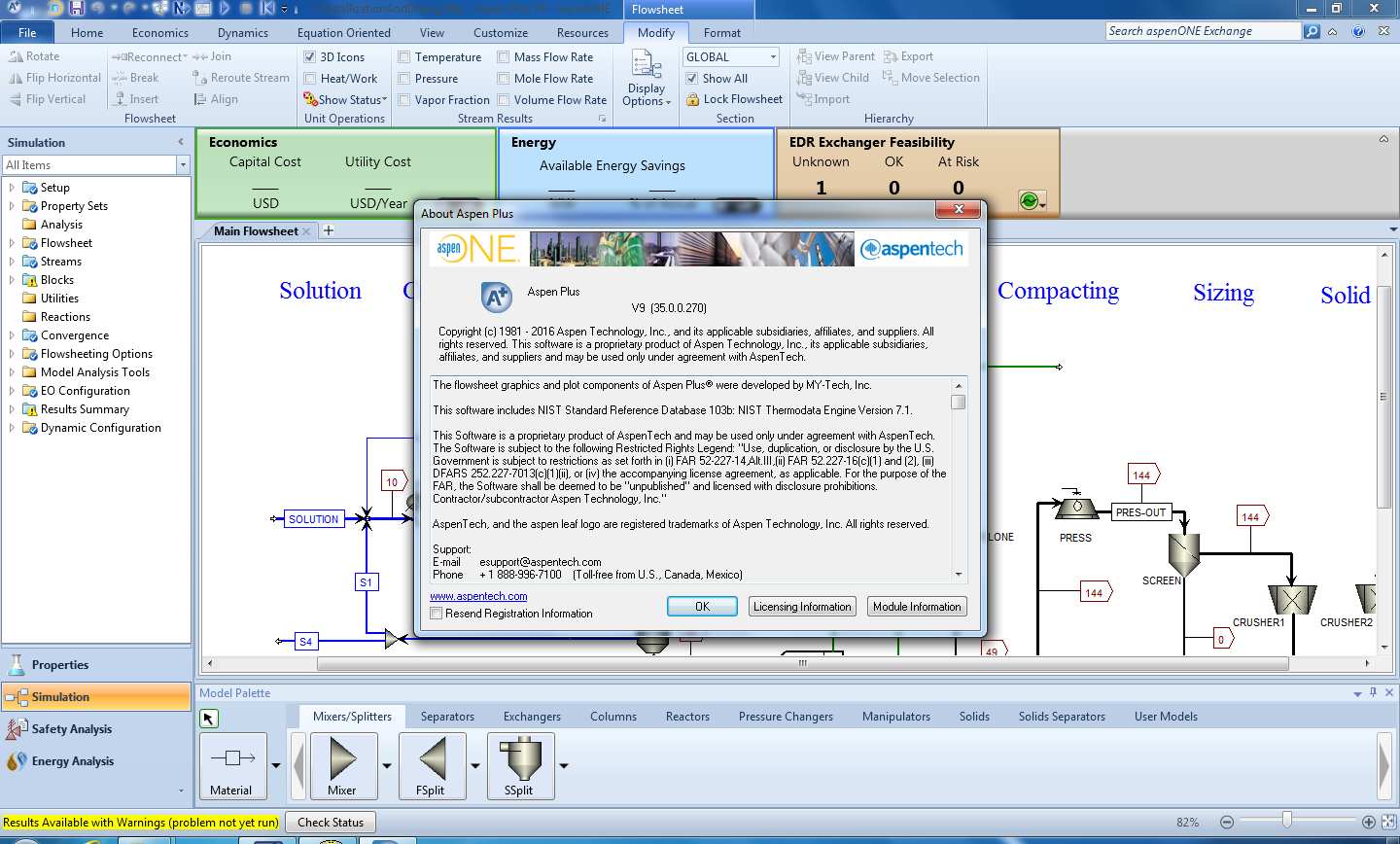Viewport: 1400px width, 844px height.
Task: Click the CRUSHER1 block icon
Action: (1292, 599)
